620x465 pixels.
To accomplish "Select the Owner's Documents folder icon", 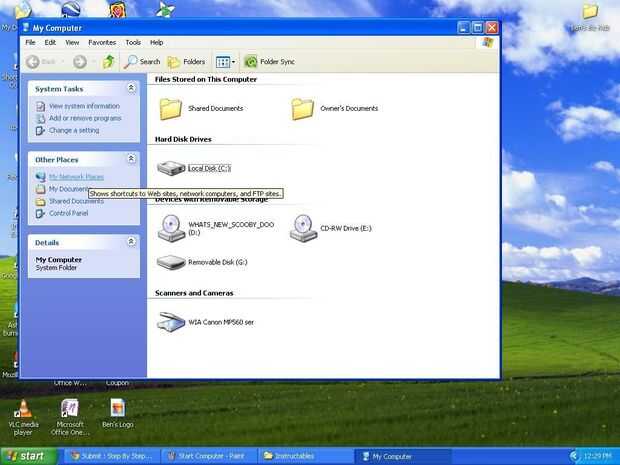I will [302, 109].
